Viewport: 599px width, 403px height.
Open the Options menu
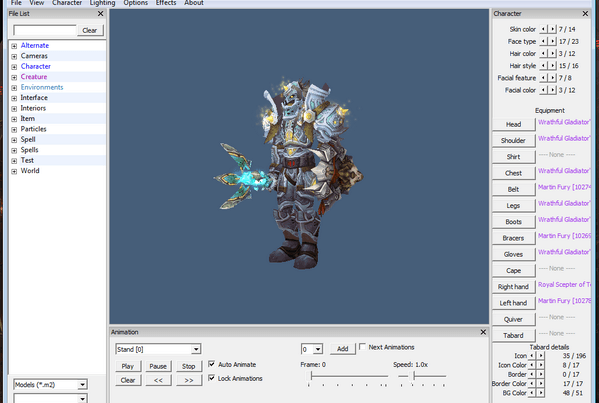pyautogui.click(x=136, y=3)
